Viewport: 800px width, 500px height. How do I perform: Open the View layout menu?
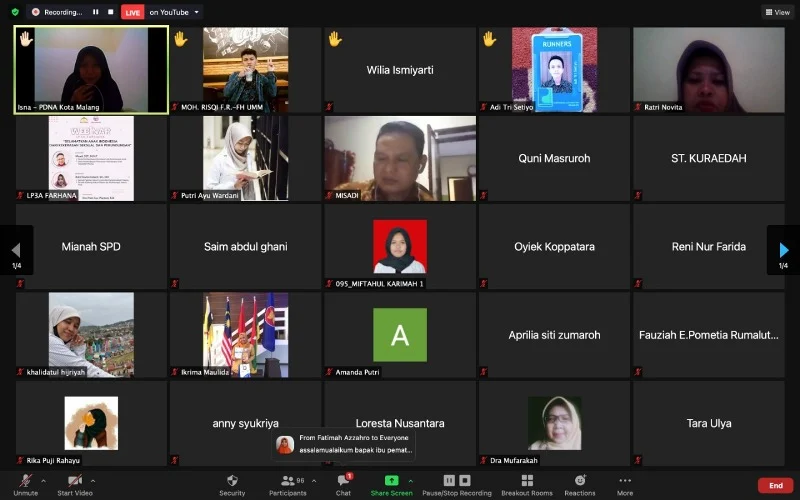pos(778,12)
